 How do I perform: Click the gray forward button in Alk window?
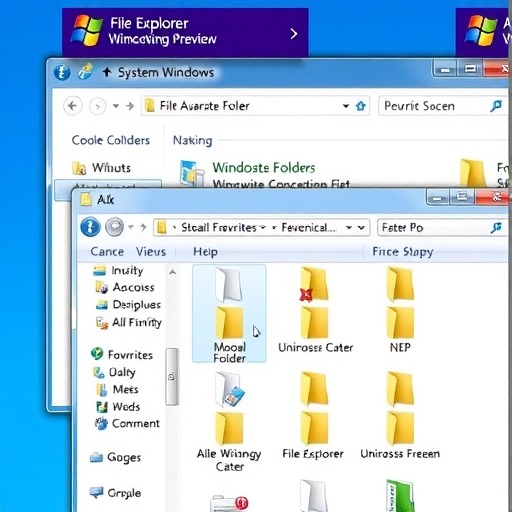tap(114, 227)
